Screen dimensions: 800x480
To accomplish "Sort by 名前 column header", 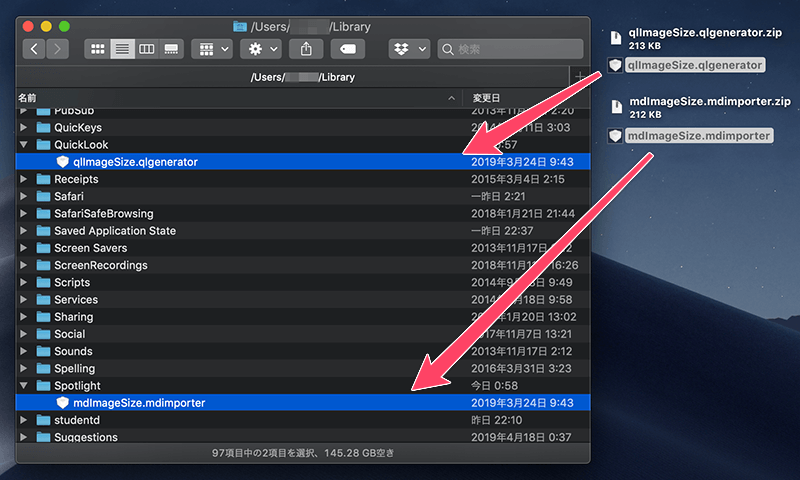I will (239, 98).
